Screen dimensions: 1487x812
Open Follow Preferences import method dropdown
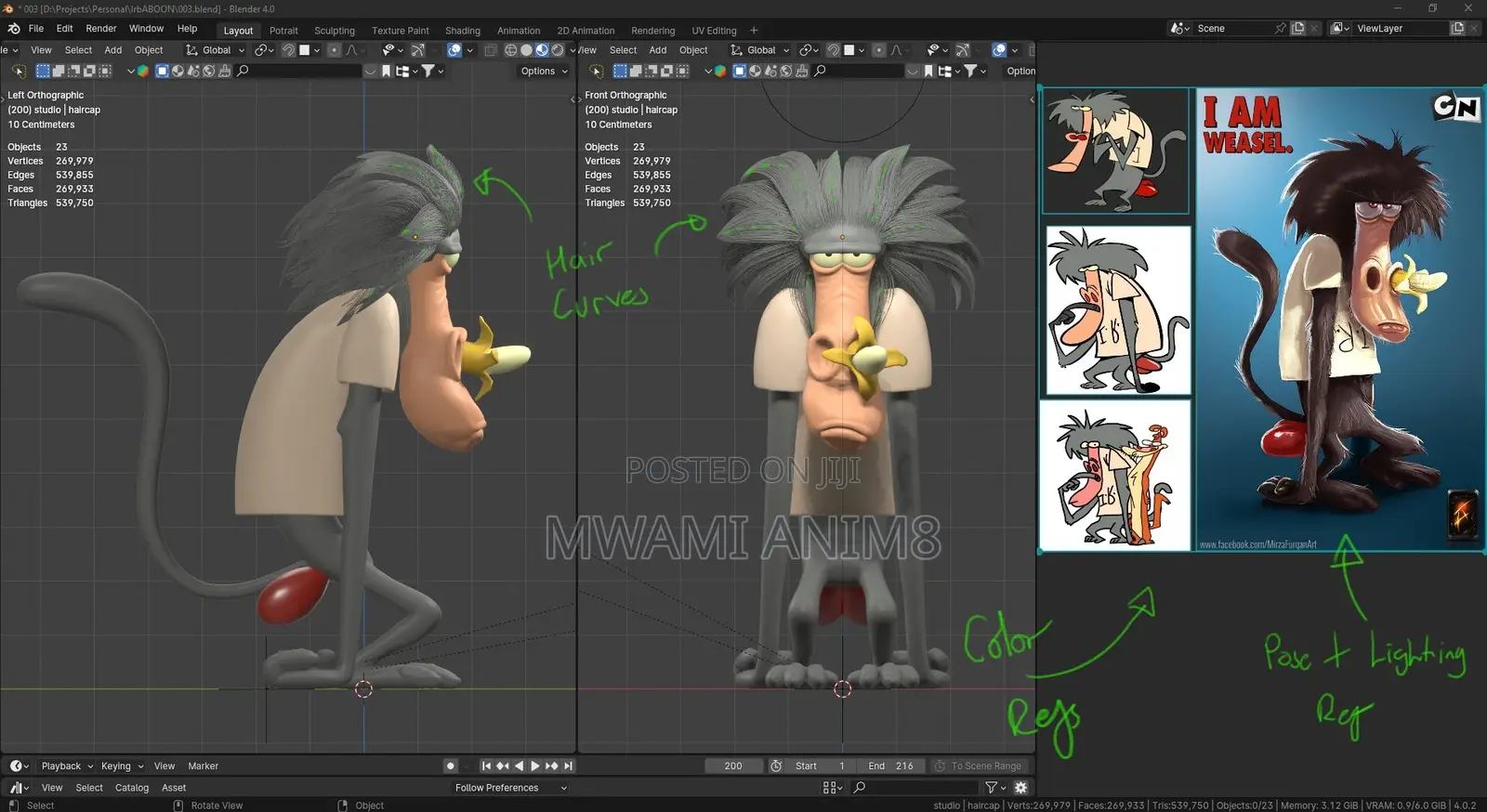point(509,788)
